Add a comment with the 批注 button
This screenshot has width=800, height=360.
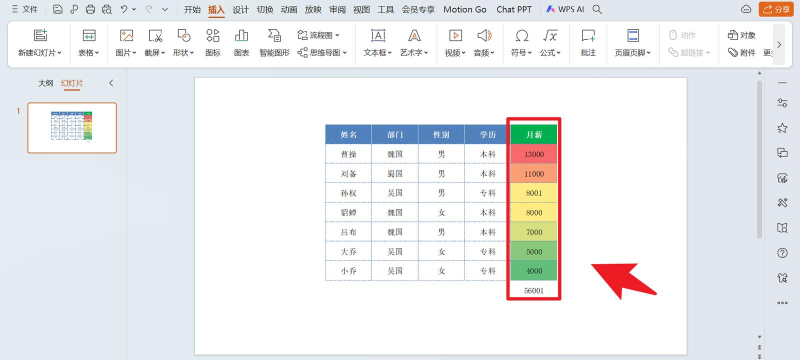pos(588,42)
